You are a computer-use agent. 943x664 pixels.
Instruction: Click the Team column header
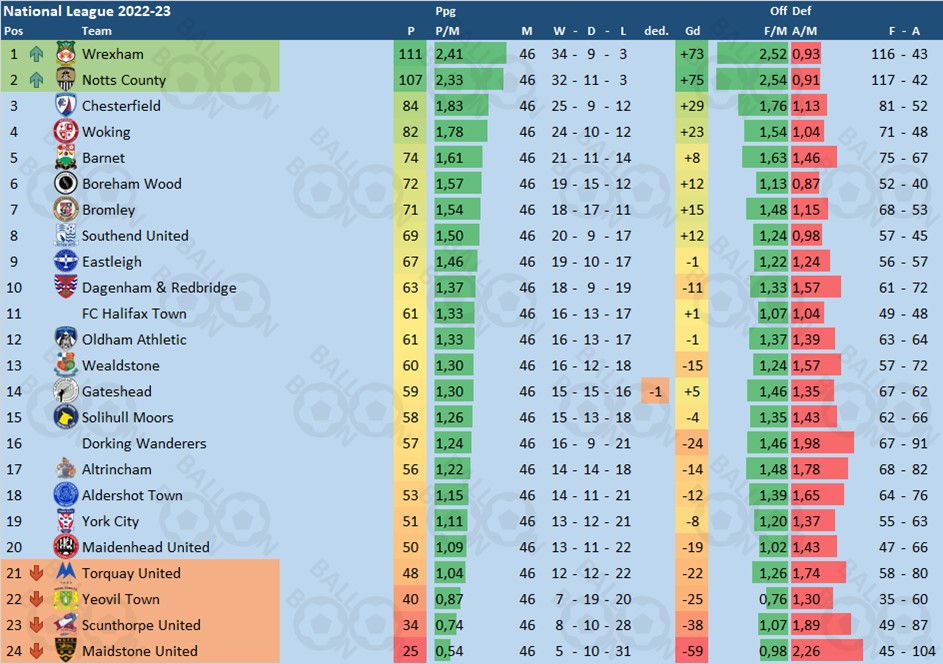pyautogui.click(x=96, y=31)
